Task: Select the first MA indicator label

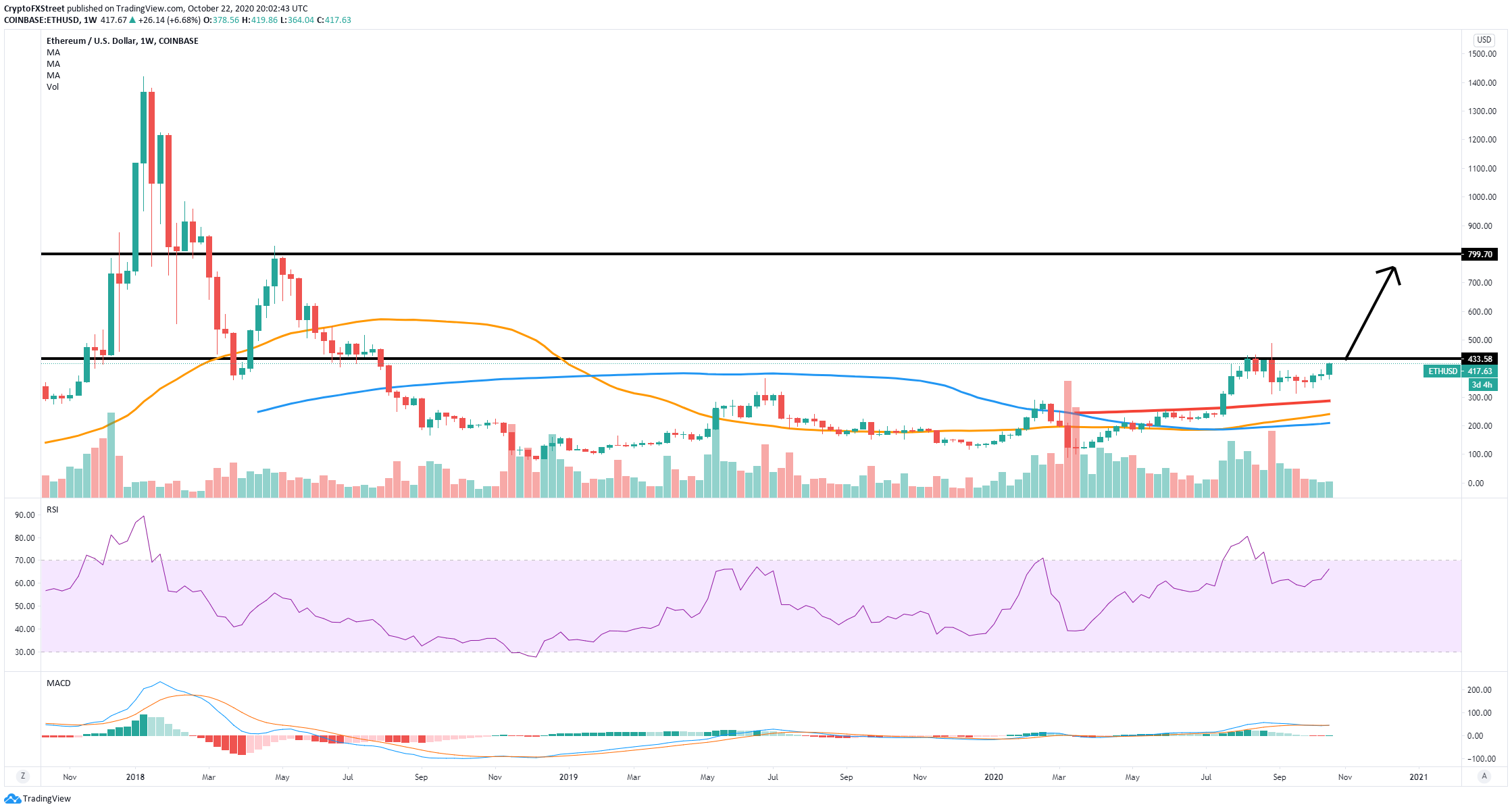Action: 53,53
